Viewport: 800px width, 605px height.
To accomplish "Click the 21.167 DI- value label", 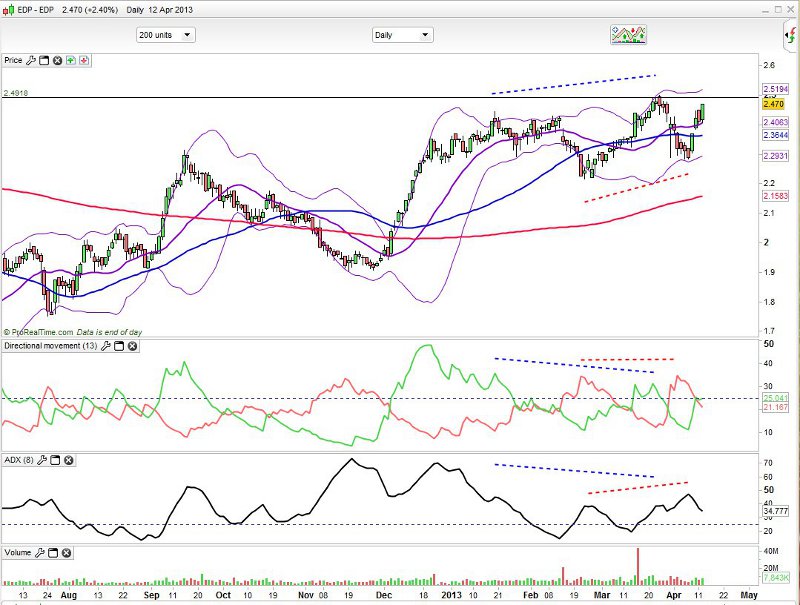I will (x=776, y=407).
